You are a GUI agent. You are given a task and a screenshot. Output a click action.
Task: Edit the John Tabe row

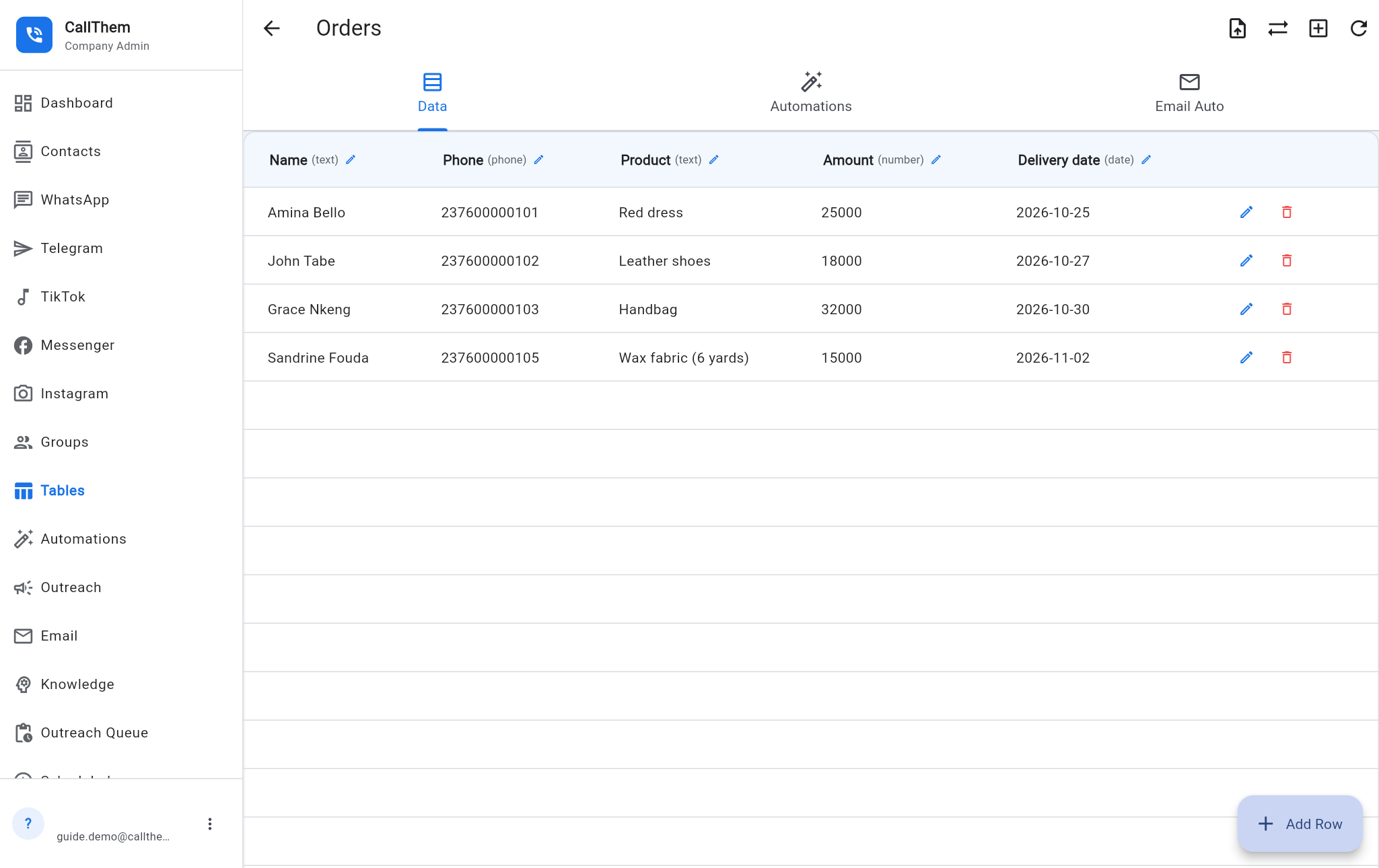click(1246, 261)
